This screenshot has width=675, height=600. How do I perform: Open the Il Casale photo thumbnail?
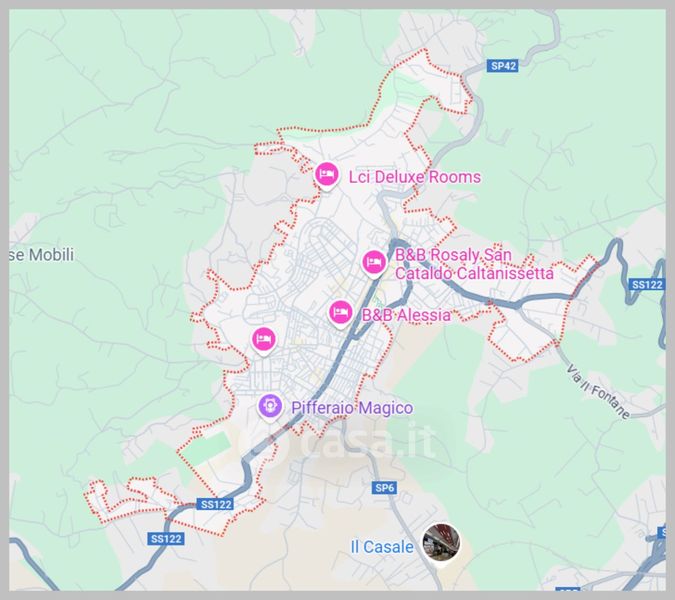pos(441,544)
